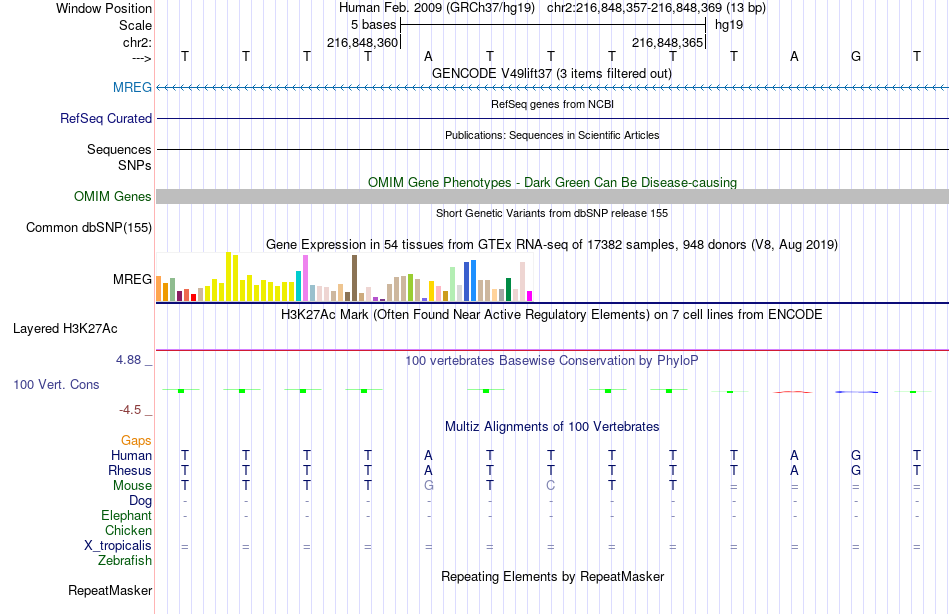Click the Multiz Alignments of 100 Vertebrates title

coord(552,427)
